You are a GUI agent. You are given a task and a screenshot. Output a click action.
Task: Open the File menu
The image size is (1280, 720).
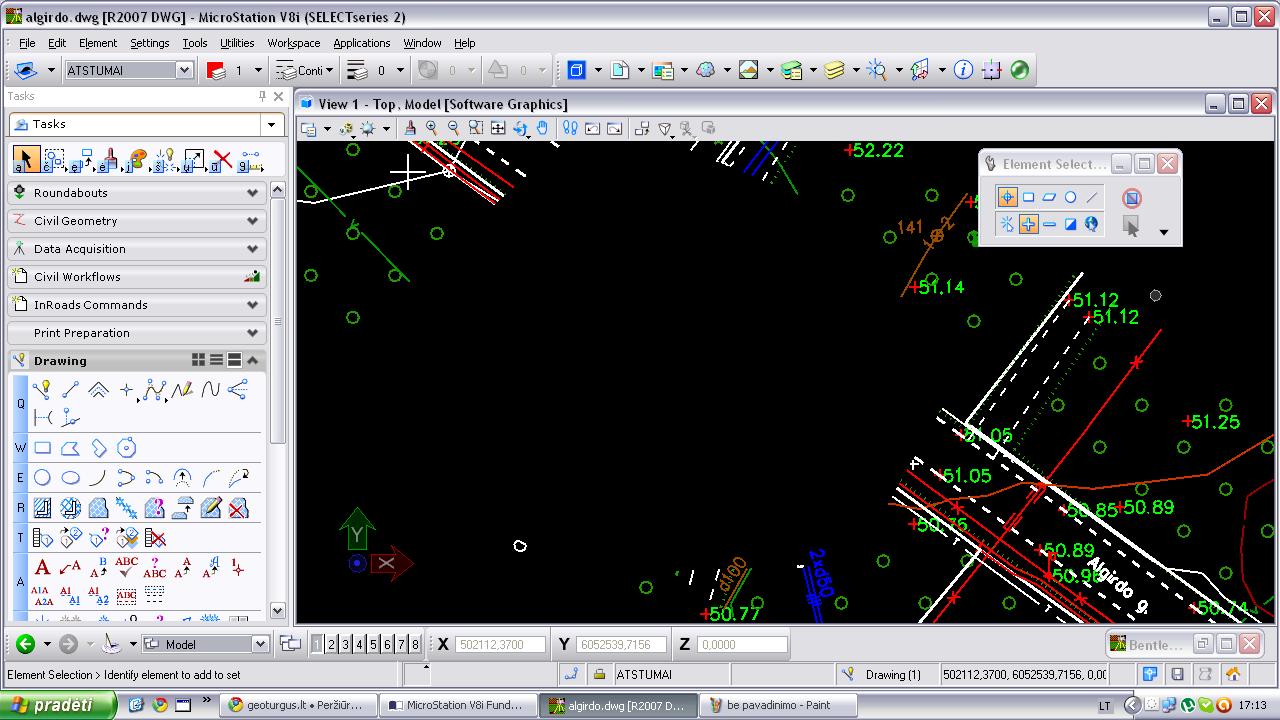click(x=27, y=43)
